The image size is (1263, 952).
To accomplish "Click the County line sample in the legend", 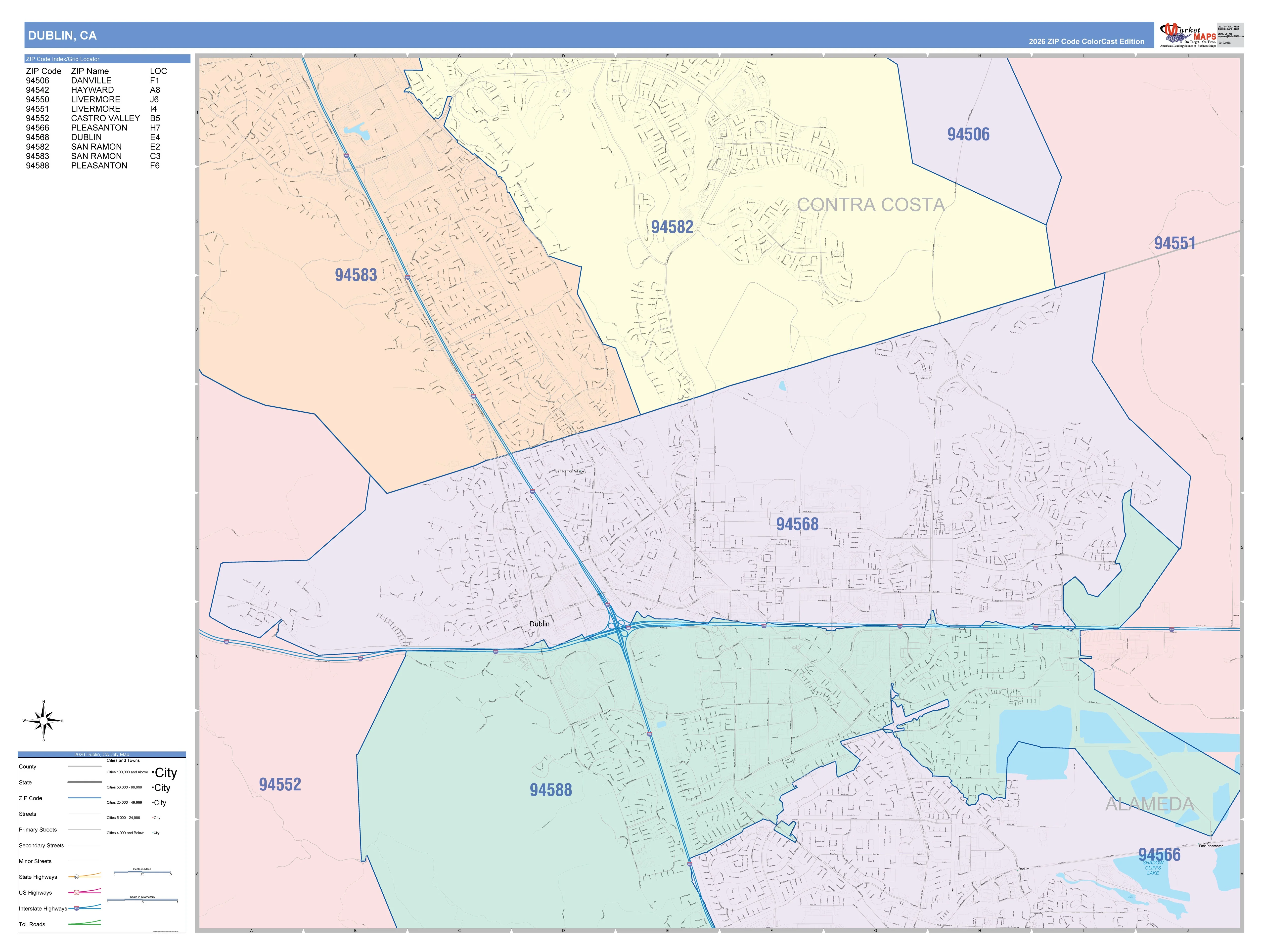I will click(85, 767).
